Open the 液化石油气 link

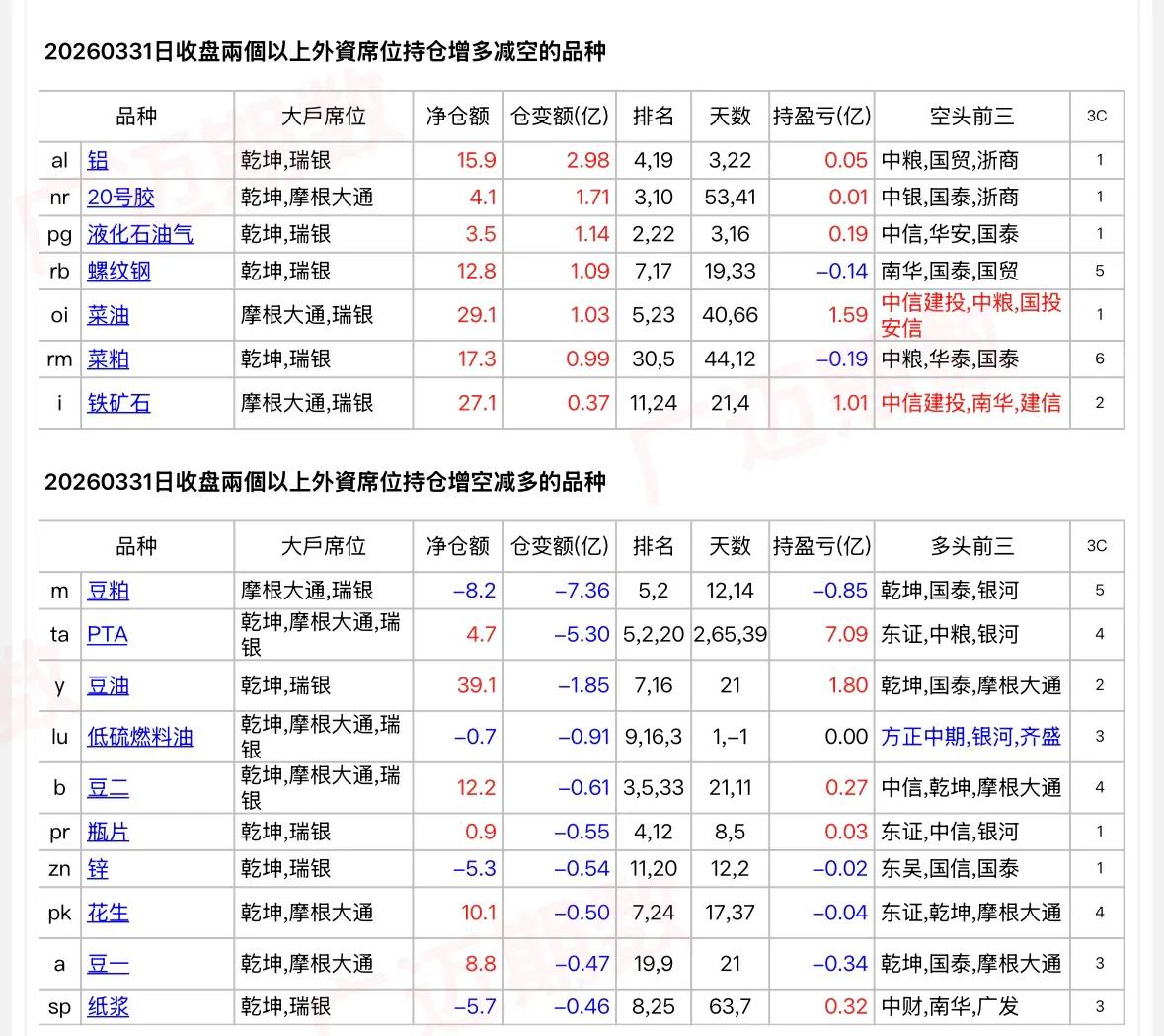pos(139,235)
